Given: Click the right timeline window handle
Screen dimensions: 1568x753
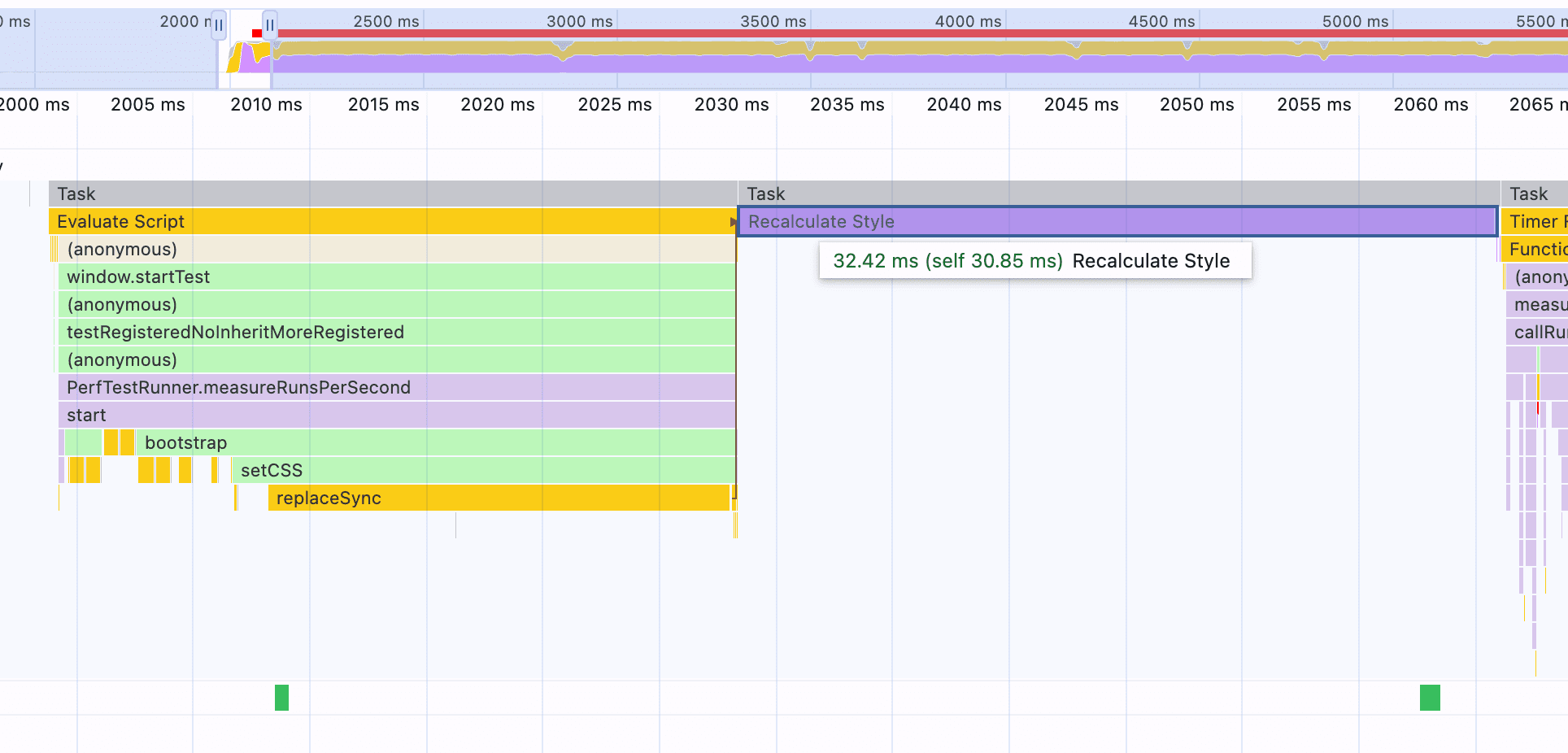Looking at the screenshot, I should coord(268,25).
